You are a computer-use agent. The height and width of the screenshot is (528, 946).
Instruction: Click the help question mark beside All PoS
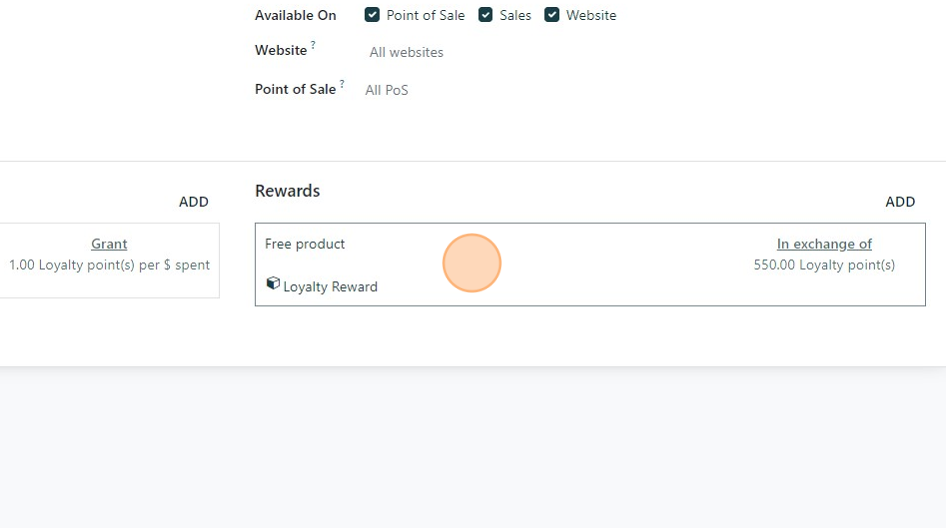pos(342,84)
